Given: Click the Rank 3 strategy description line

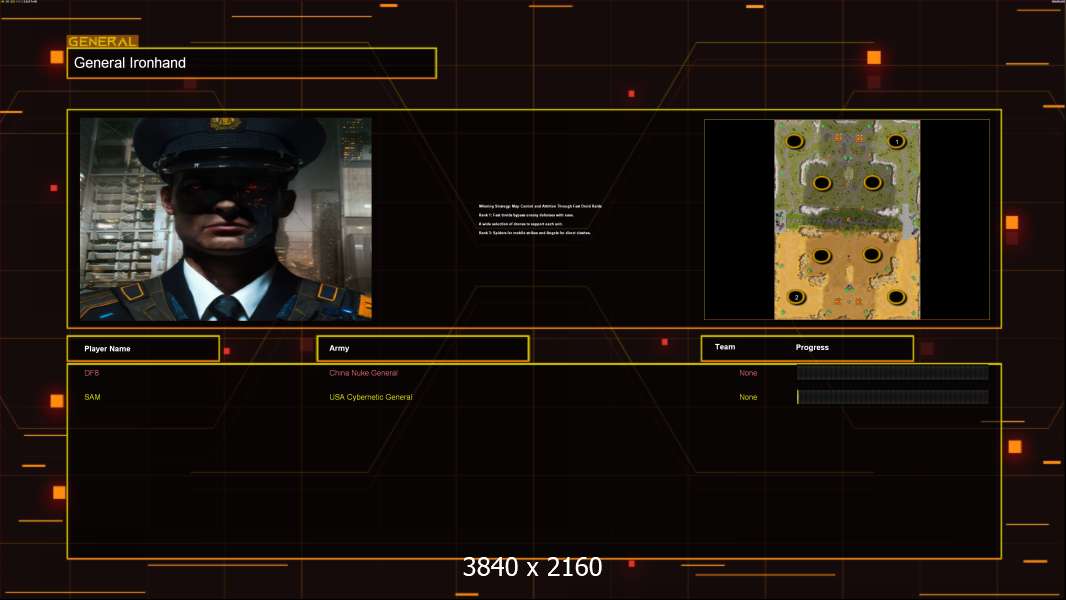Looking at the screenshot, I should point(534,232).
